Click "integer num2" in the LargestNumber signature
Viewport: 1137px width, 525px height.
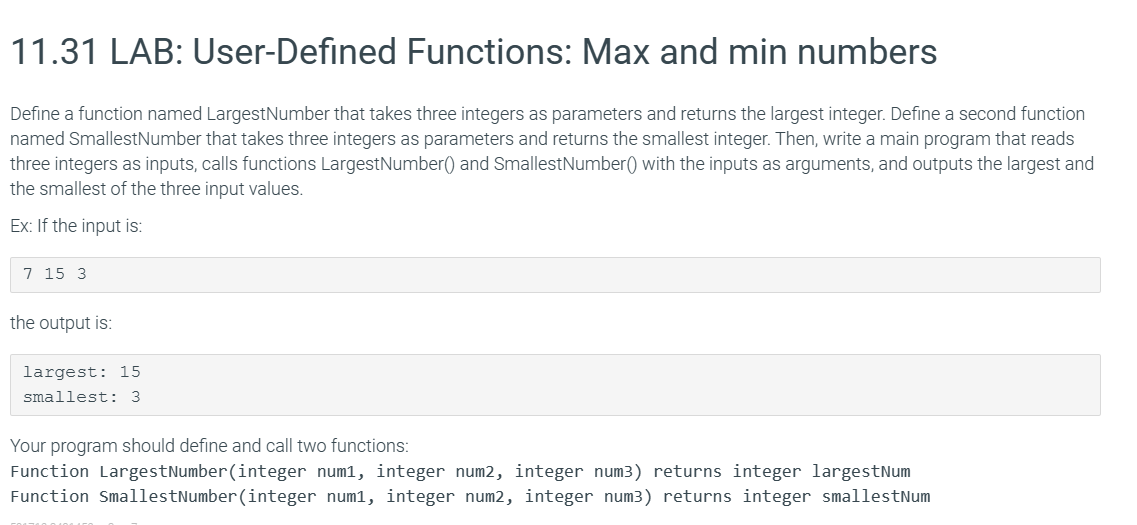click(439, 471)
